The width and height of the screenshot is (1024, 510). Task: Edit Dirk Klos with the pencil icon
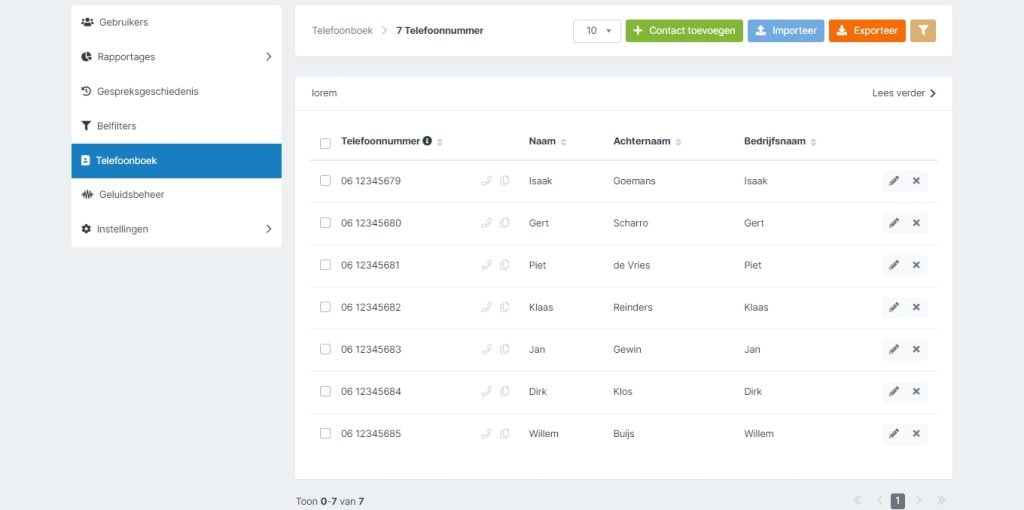[894, 392]
